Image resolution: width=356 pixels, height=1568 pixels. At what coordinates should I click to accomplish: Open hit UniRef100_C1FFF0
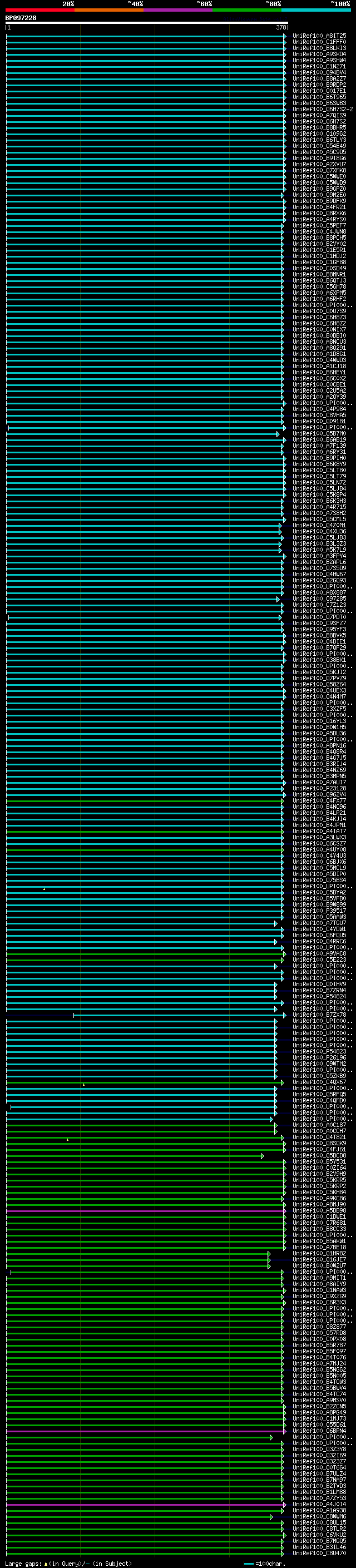319,42
